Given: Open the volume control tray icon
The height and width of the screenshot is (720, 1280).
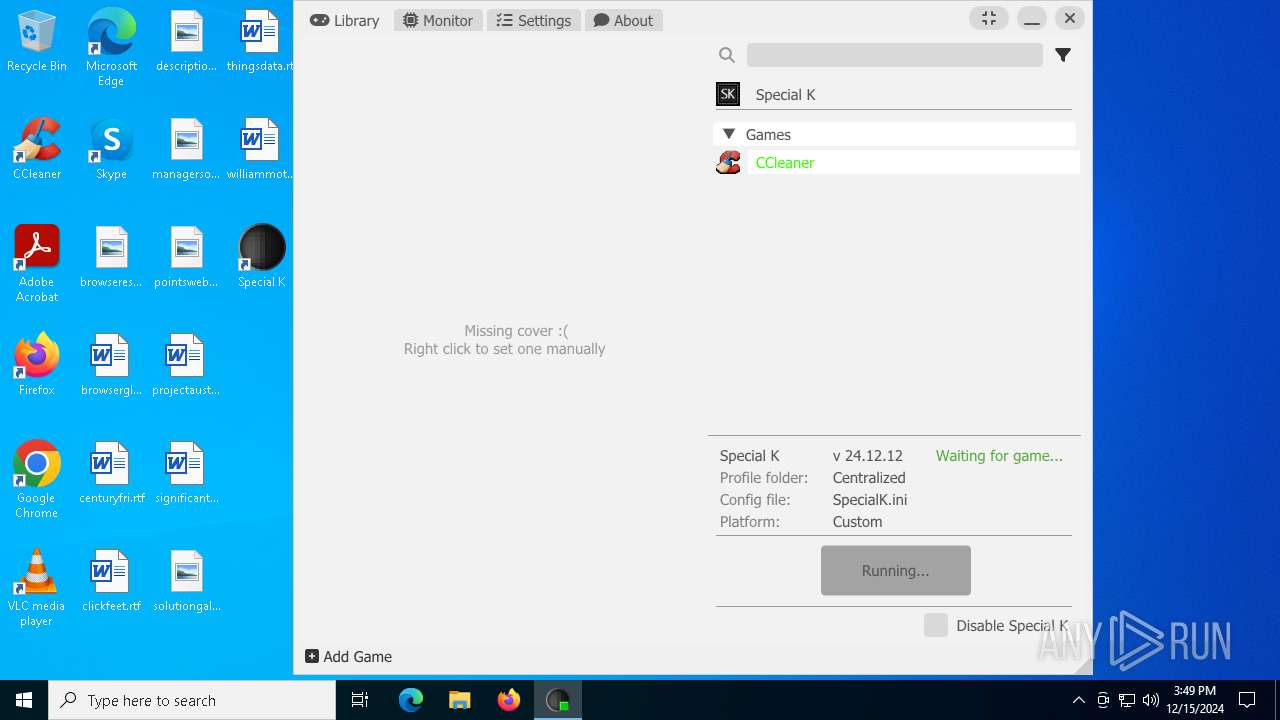Looking at the screenshot, I should (1150, 700).
